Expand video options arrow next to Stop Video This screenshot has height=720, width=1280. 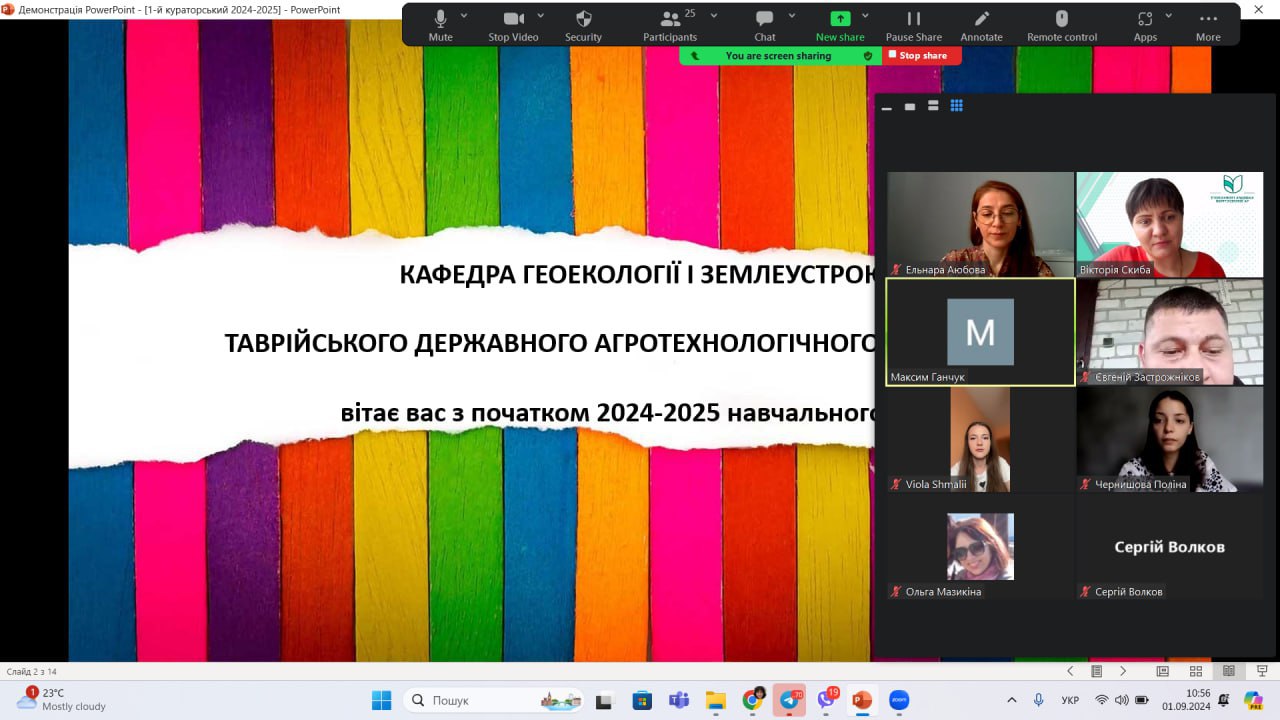pos(541,16)
